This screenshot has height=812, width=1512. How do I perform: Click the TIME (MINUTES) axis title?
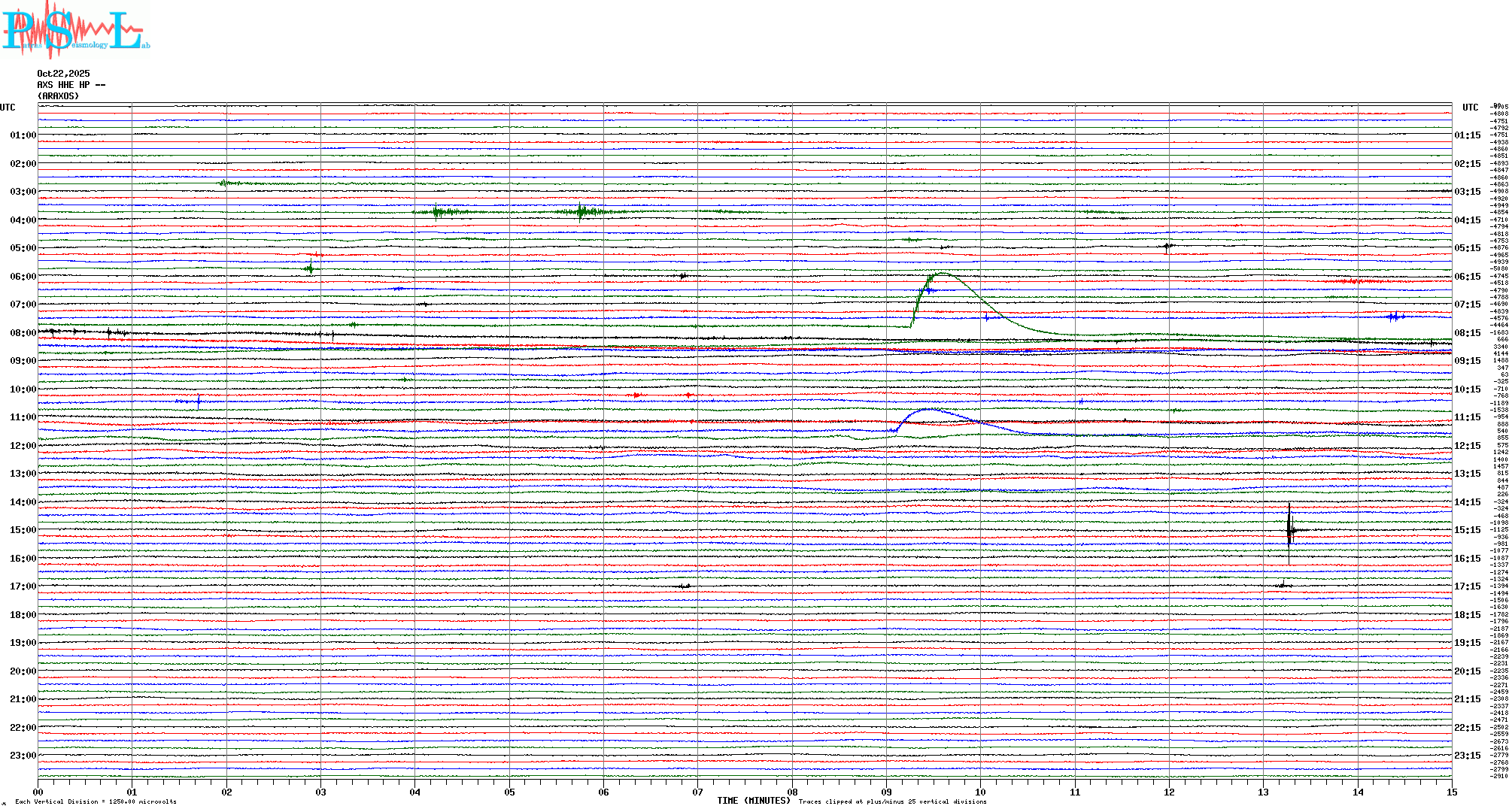753,801
